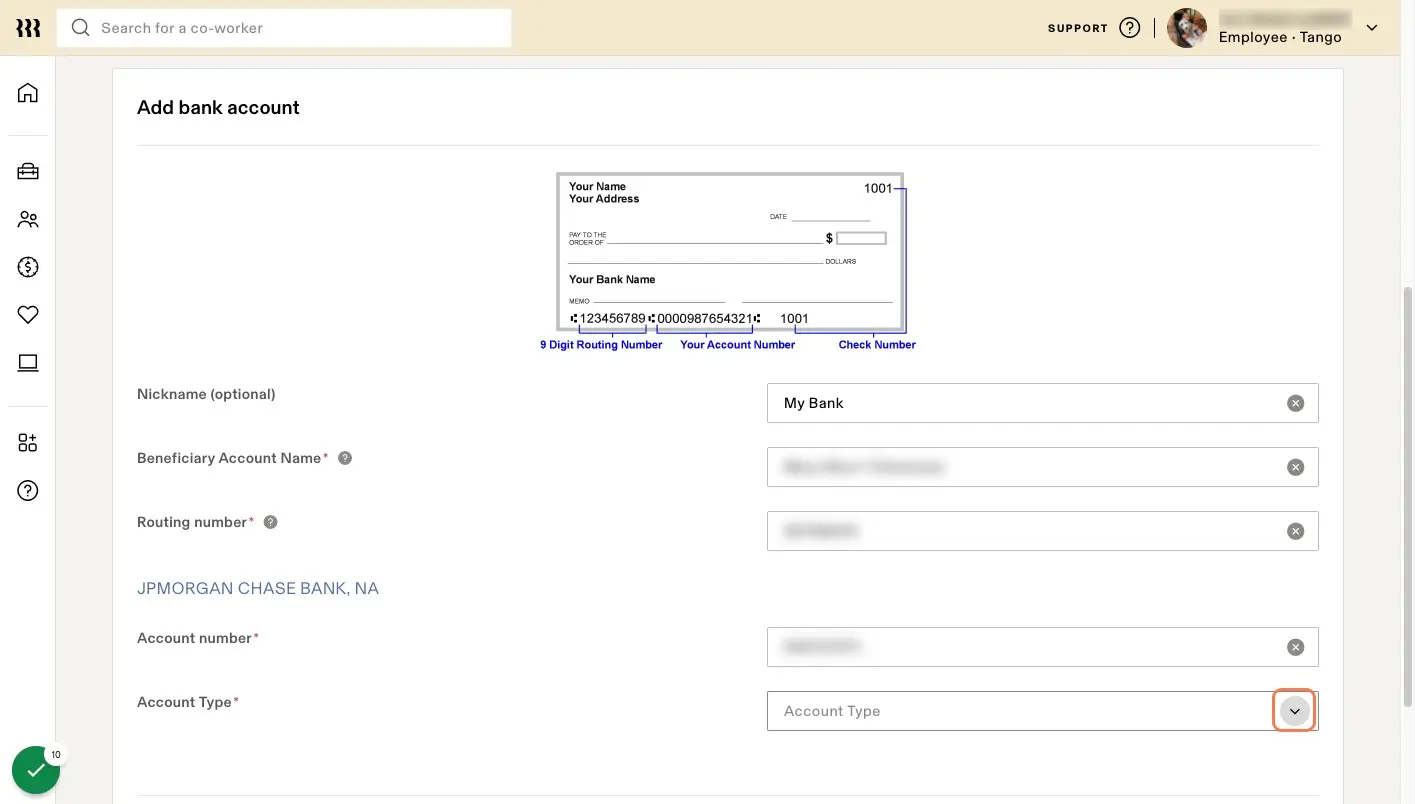This screenshot has width=1415, height=804.
Task: Open the profile menu chevron in header
Action: pos(1372,28)
